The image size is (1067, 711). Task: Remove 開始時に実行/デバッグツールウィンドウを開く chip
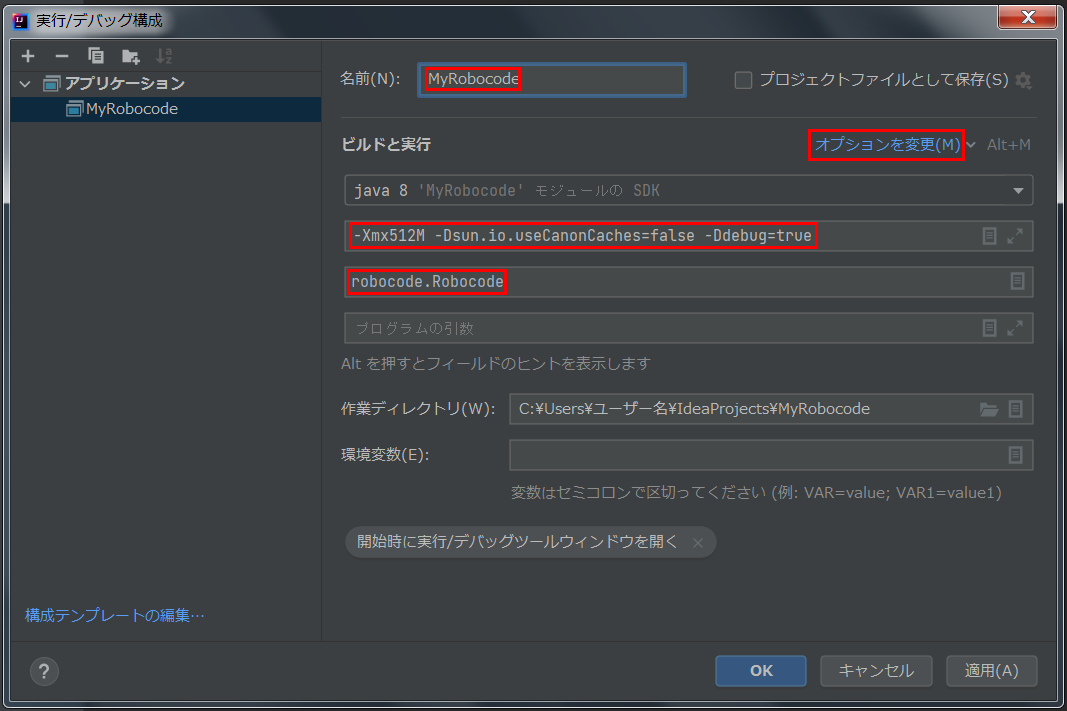697,543
